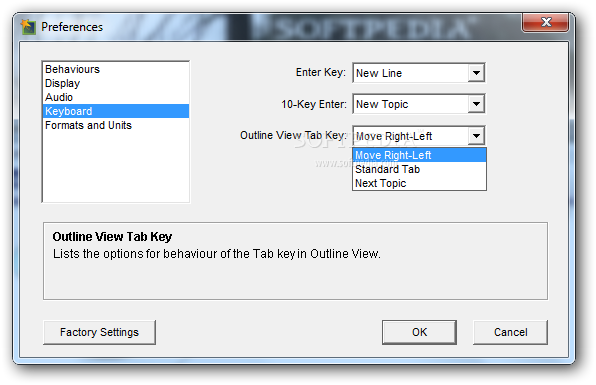Expand the 10-Key Enter dropdown arrow
596x385 pixels.
click(x=476, y=104)
